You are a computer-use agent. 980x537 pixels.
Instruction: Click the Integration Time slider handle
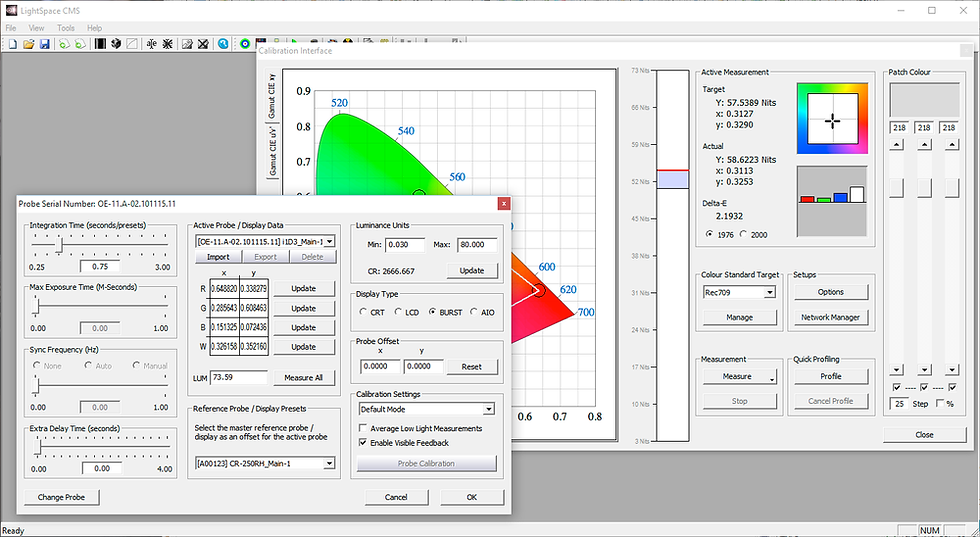[61, 245]
